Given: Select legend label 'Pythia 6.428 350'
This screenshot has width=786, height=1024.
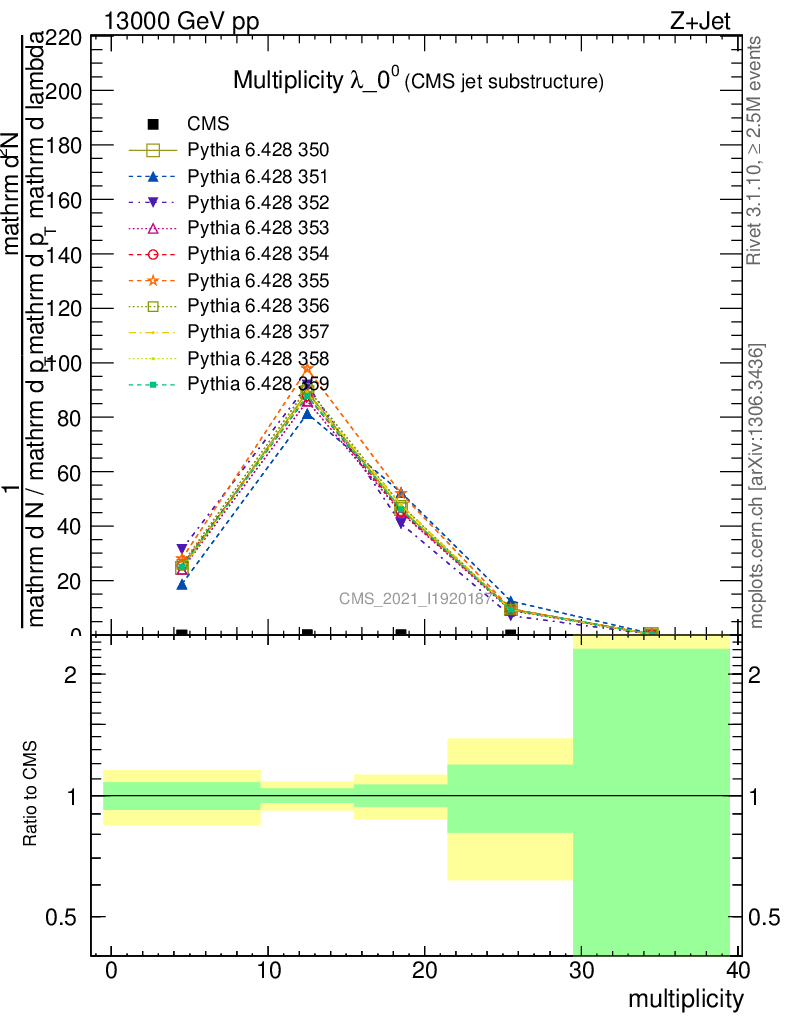Looking at the screenshot, I should (x=258, y=150).
